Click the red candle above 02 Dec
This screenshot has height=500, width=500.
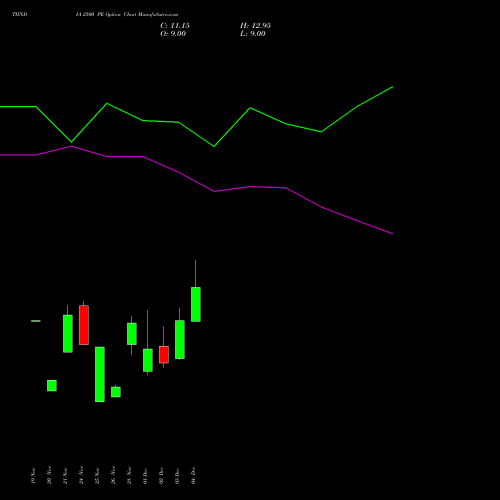coord(164,355)
